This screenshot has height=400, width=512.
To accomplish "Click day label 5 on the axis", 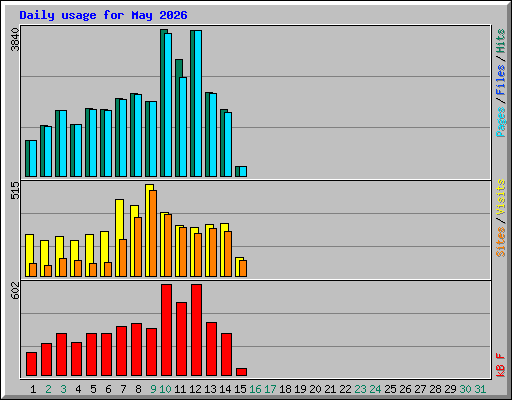I will [x=93, y=389].
